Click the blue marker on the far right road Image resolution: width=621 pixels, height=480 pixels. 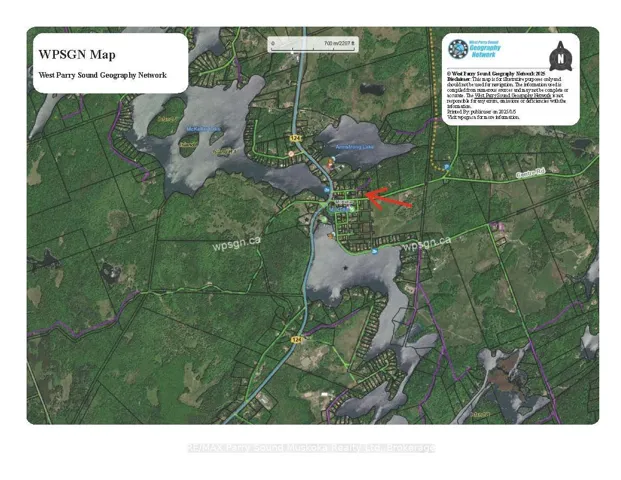pos(447,167)
